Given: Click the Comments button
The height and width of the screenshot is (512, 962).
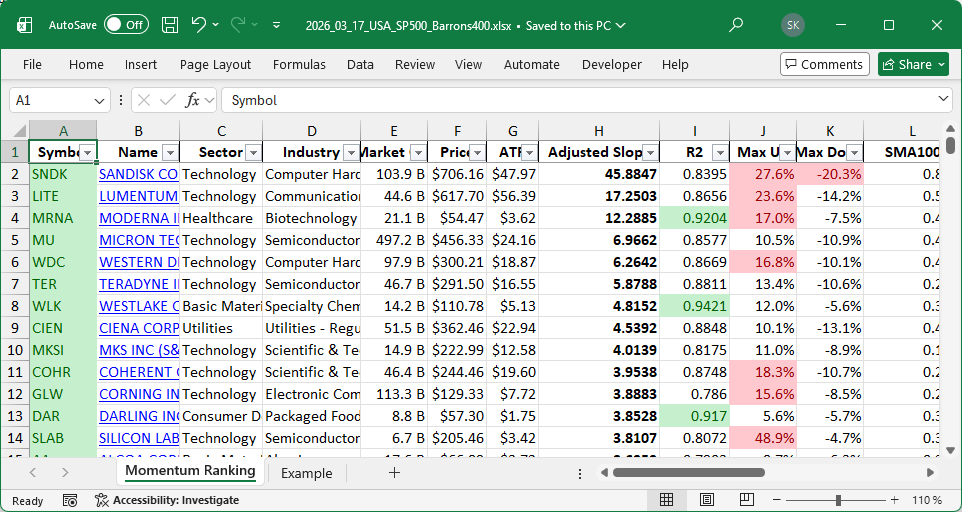Looking at the screenshot, I should [824, 64].
